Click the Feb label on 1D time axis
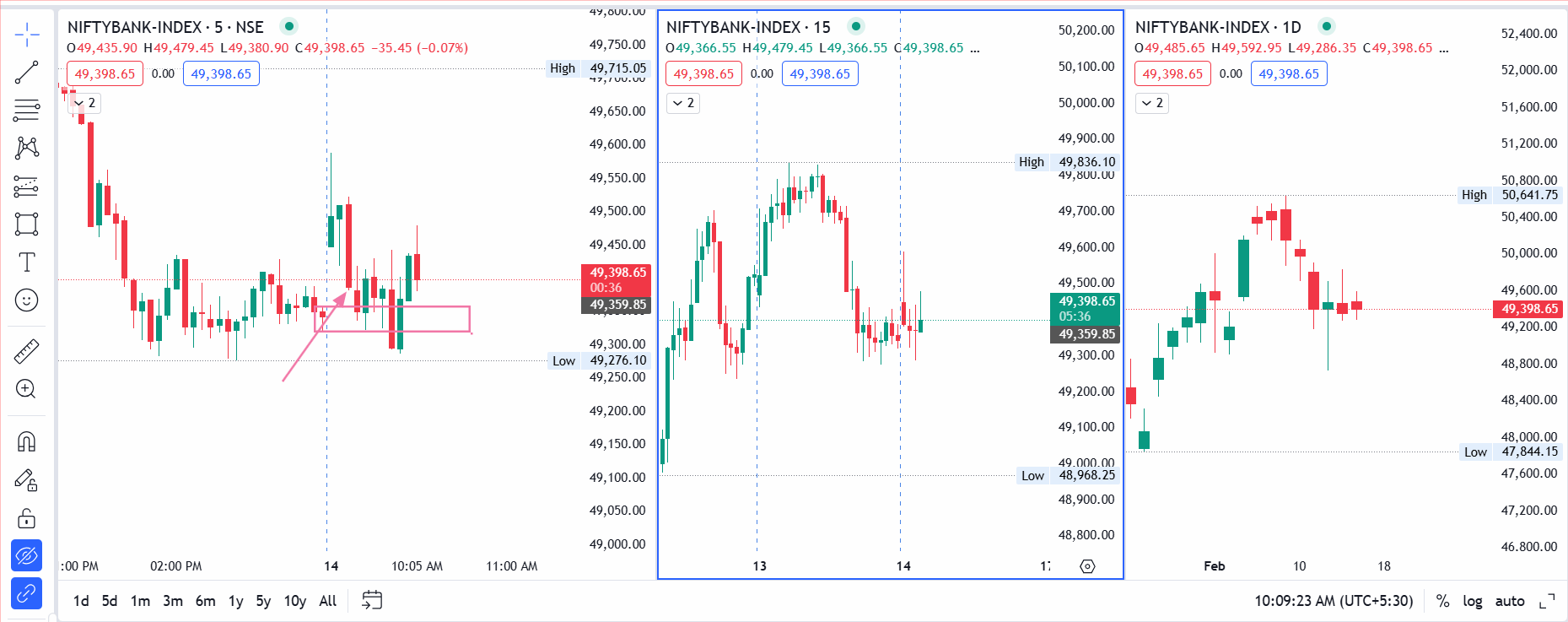The width and height of the screenshot is (1568, 622). pos(1215,566)
